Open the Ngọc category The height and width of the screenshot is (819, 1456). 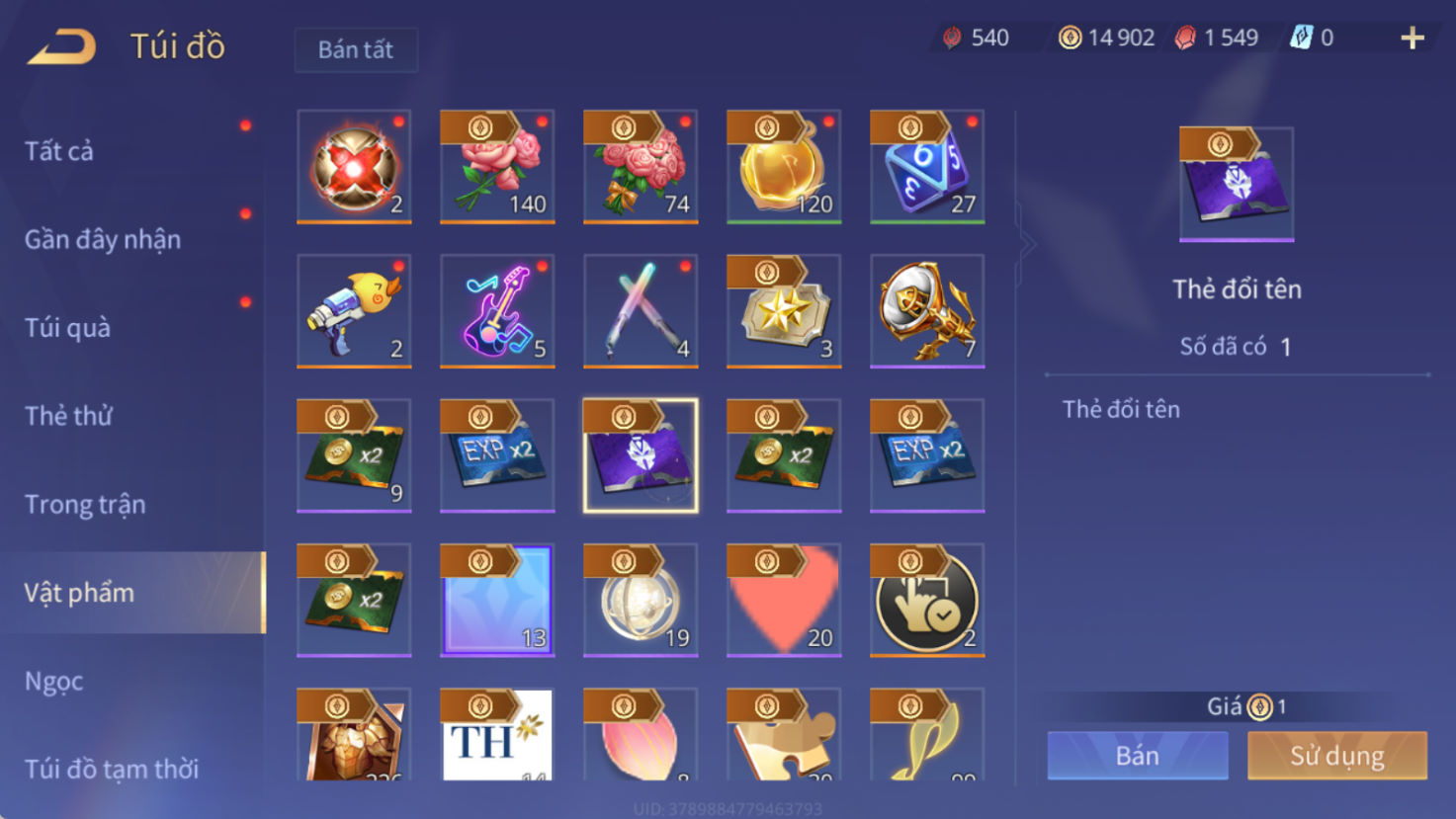[53, 682]
